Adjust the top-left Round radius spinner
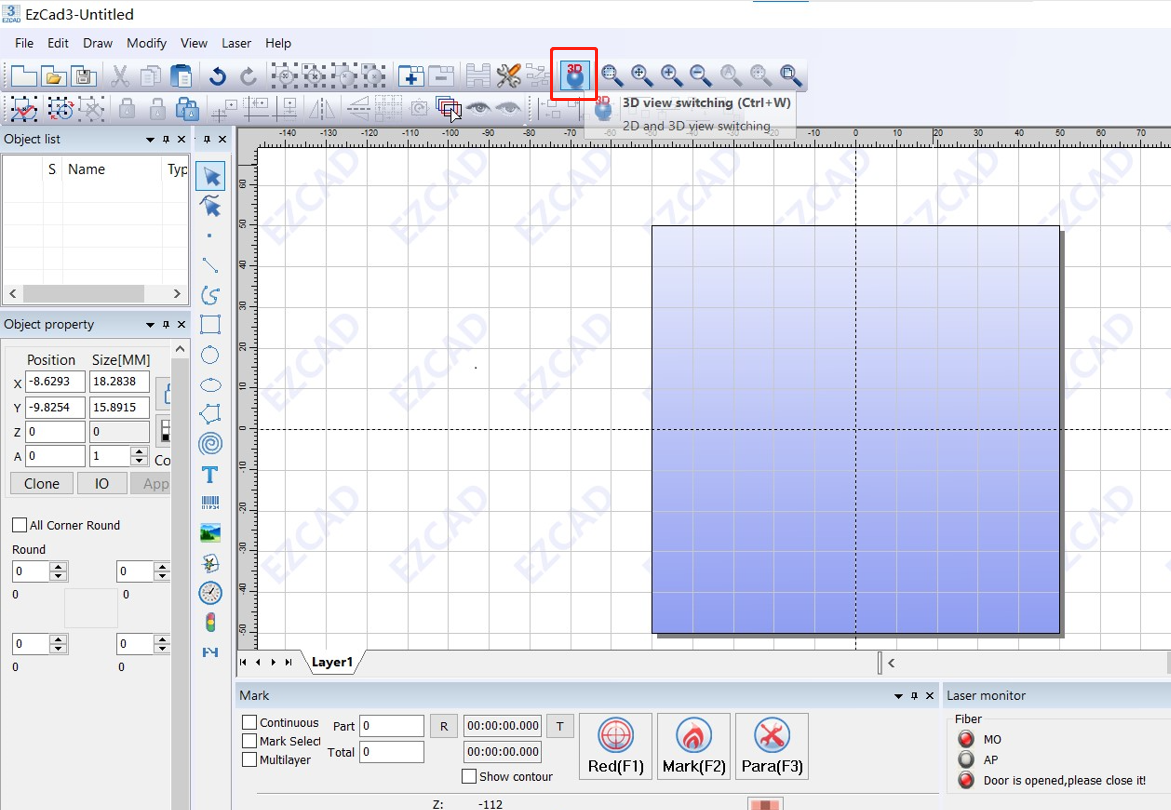 pyautogui.click(x=58, y=572)
